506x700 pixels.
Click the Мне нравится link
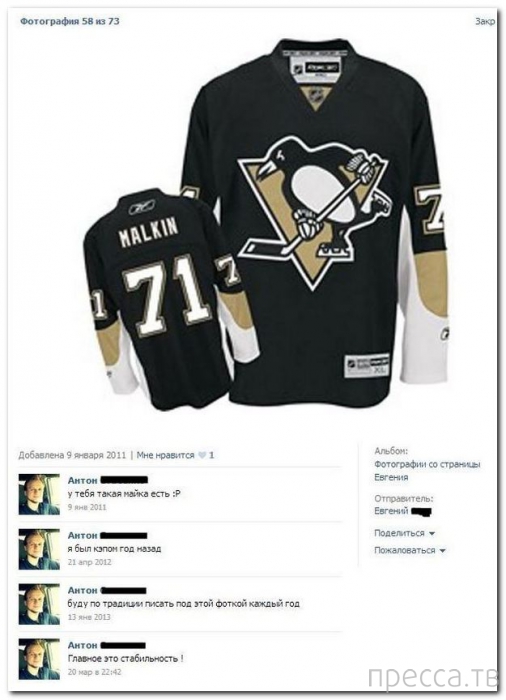pos(165,455)
